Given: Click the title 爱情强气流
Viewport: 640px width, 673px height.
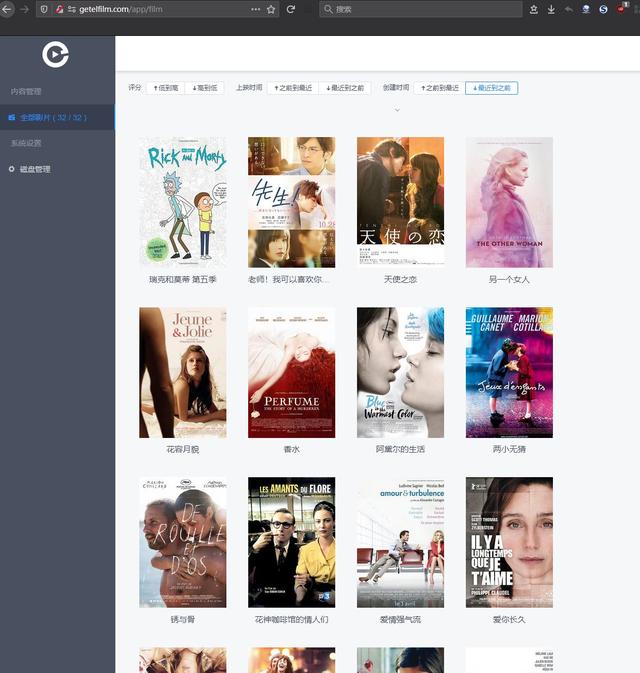Looking at the screenshot, I should click(400, 619).
